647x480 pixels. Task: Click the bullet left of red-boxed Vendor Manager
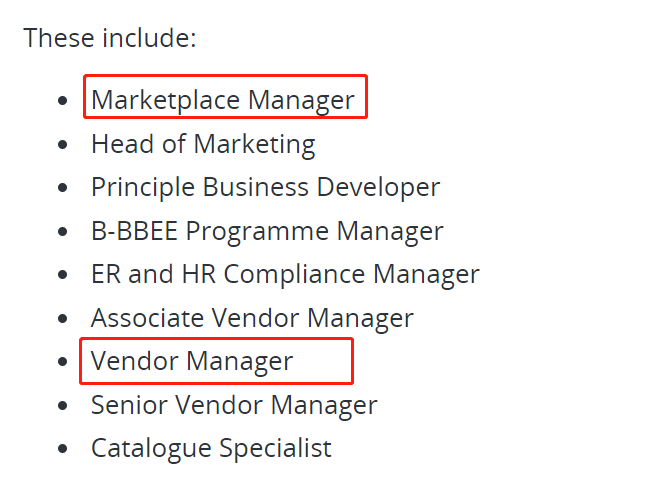coord(64,362)
